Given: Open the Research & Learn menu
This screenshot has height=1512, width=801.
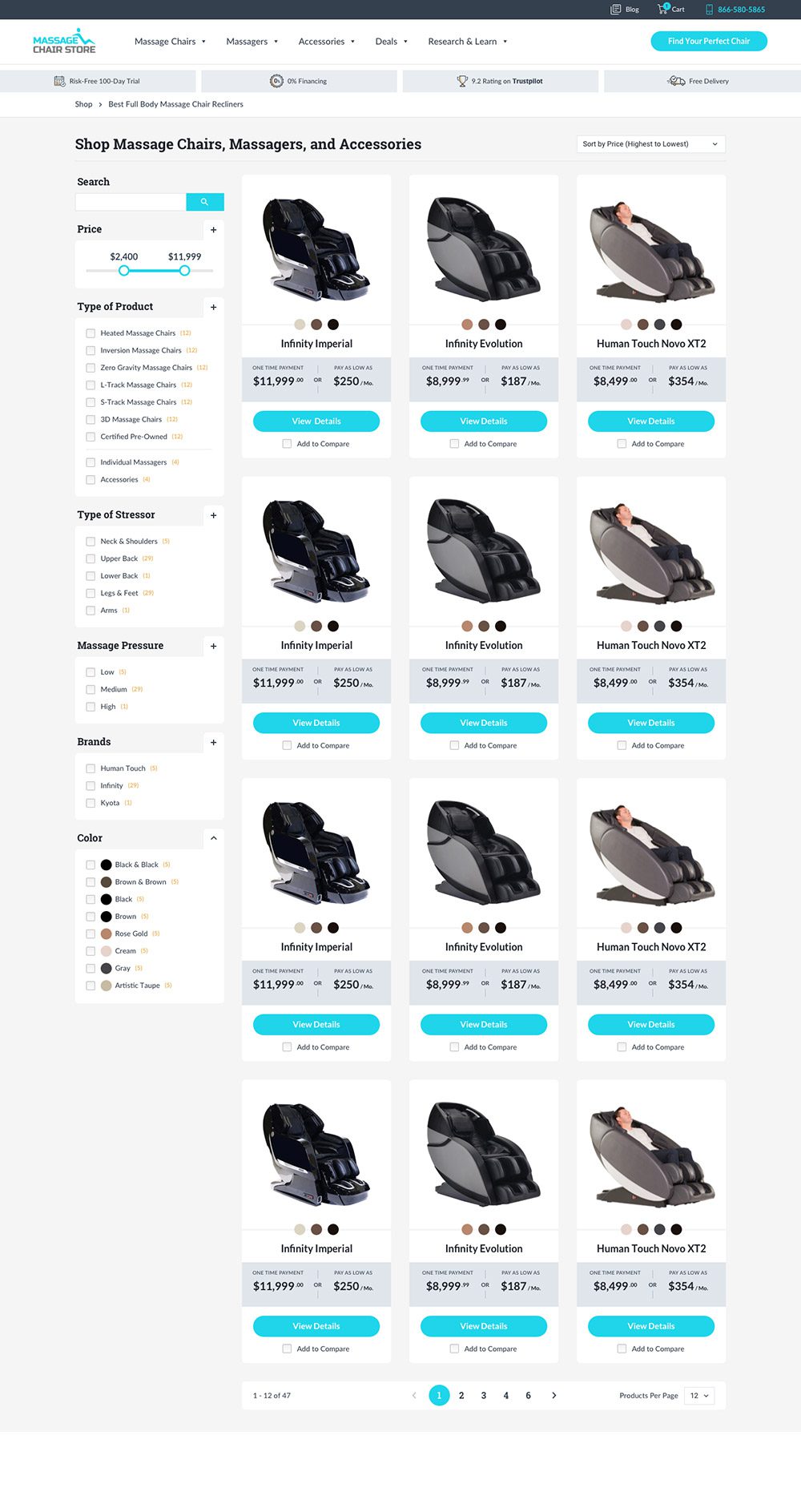Looking at the screenshot, I should [467, 42].
